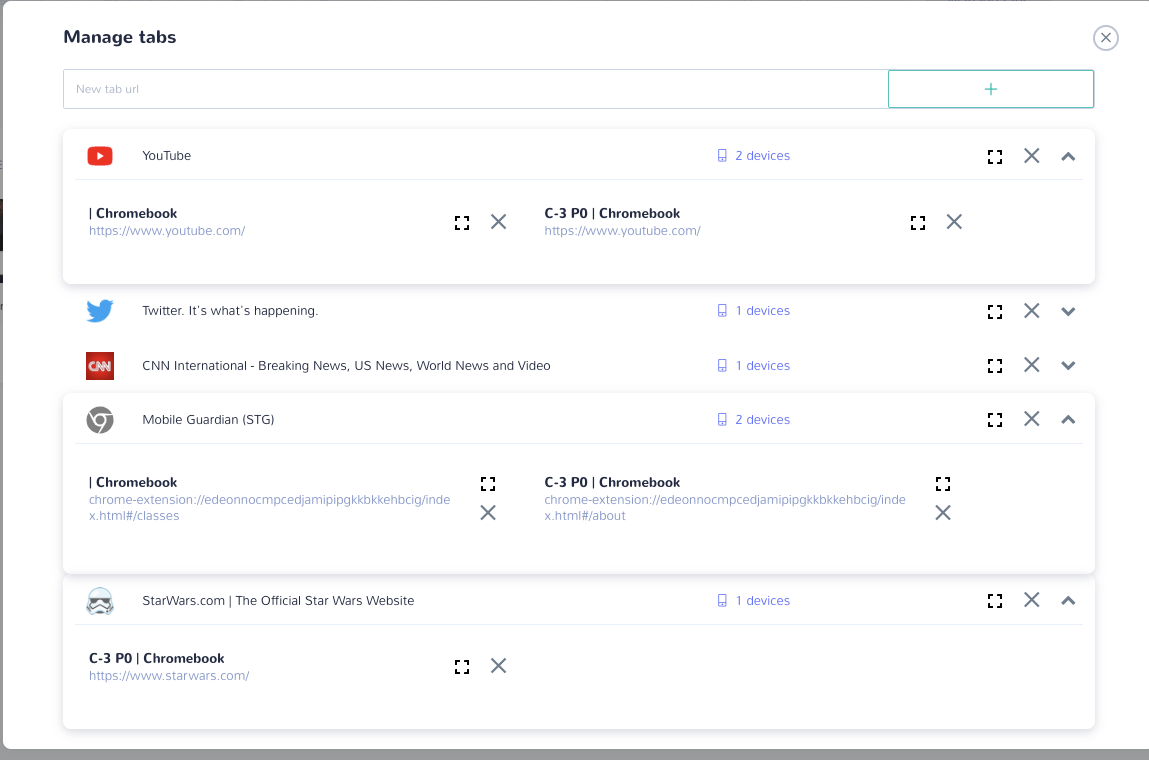This screenshot has width=1149, height=760.
Task: Close YouTube tab on C-3 P0 Chromebook
Action: 954,221
